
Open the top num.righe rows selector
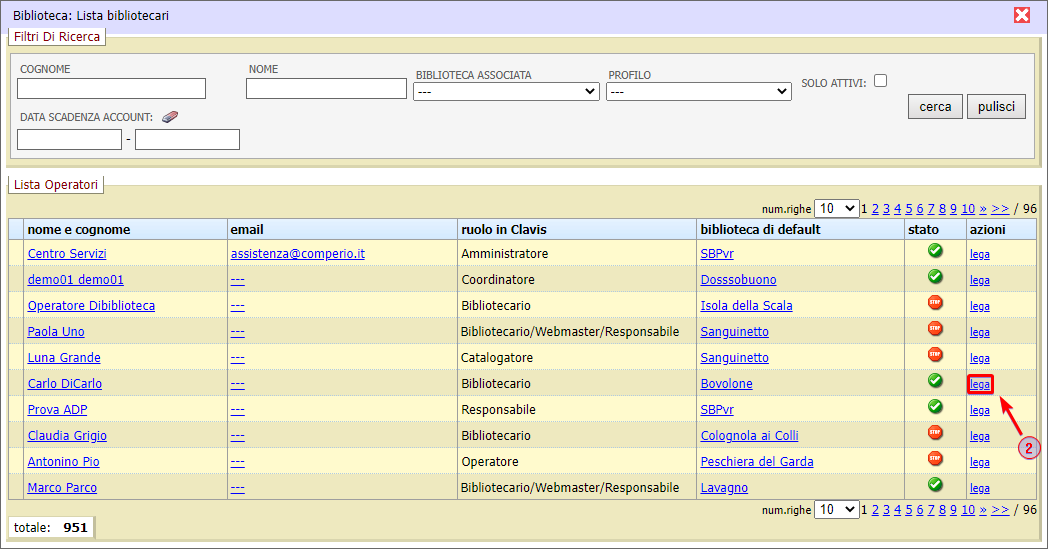click(836, 209)
